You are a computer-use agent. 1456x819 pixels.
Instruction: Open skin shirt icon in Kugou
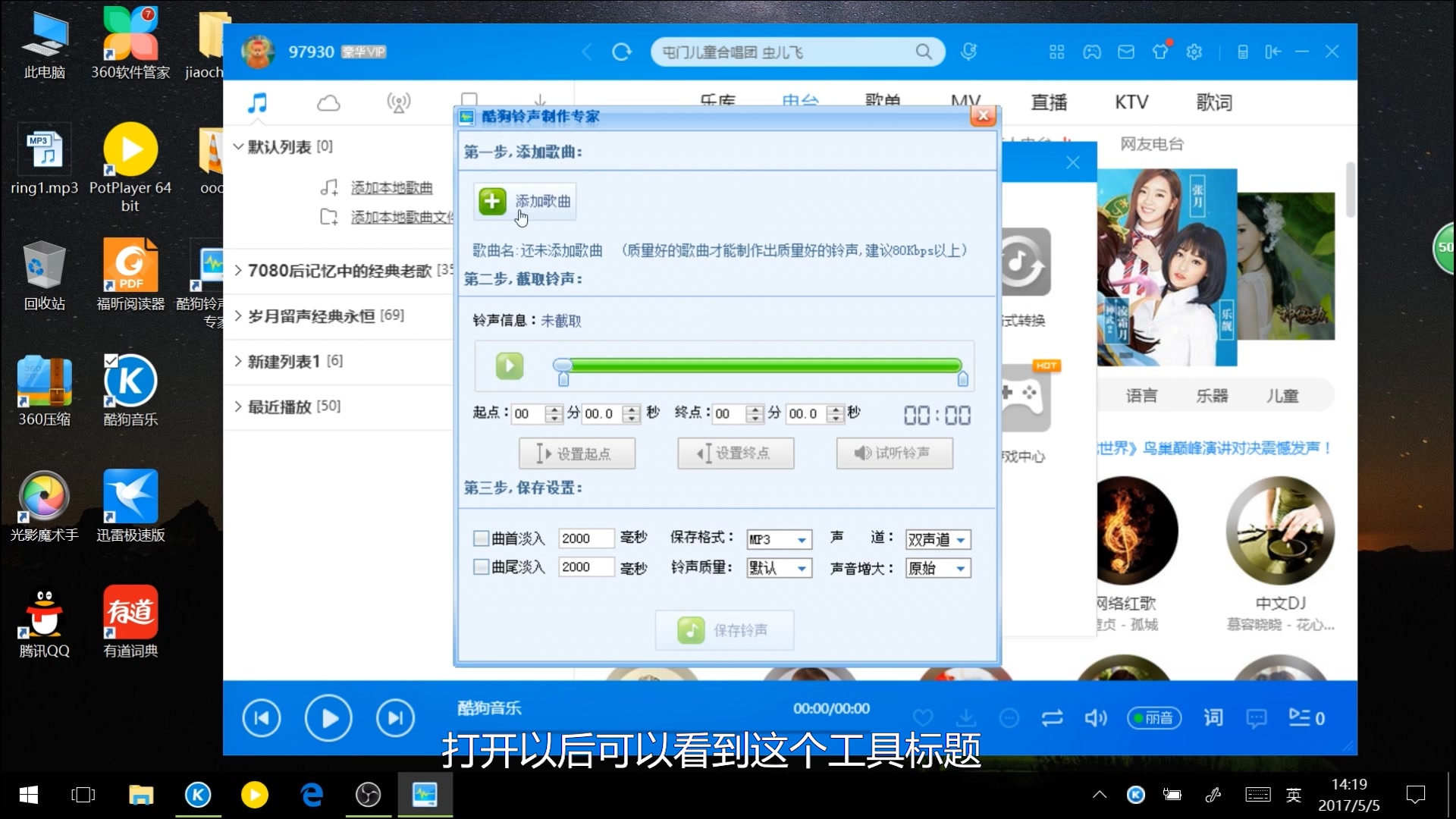coord(1160,52)
